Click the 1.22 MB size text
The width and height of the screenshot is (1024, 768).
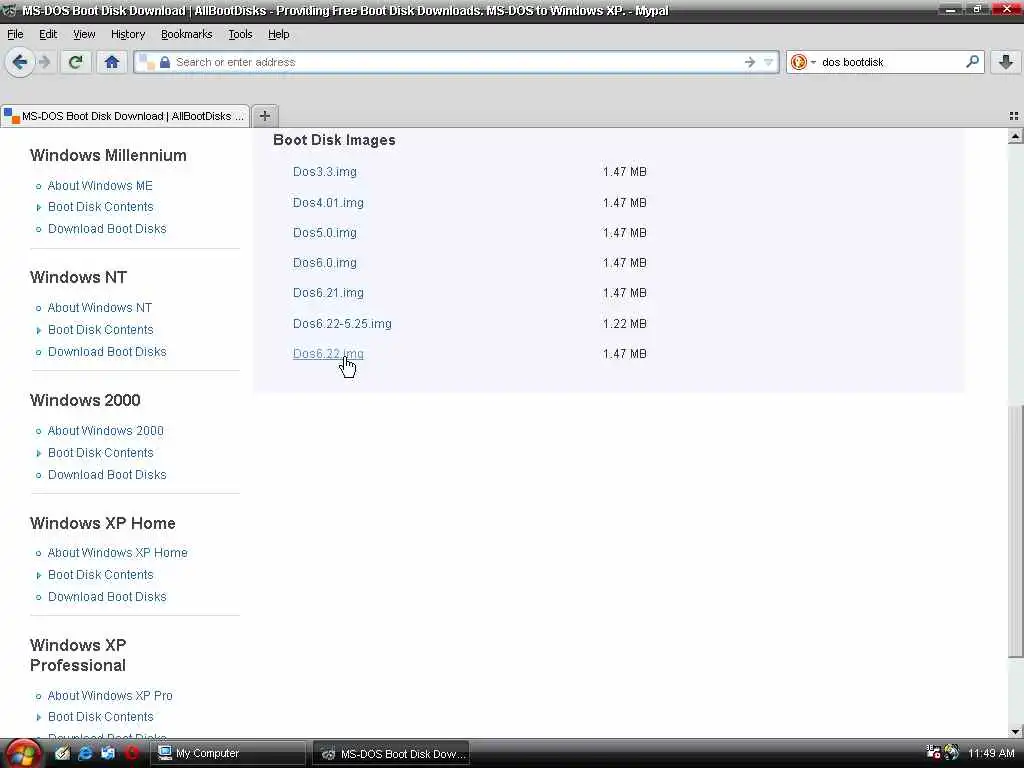coord(624,323)
